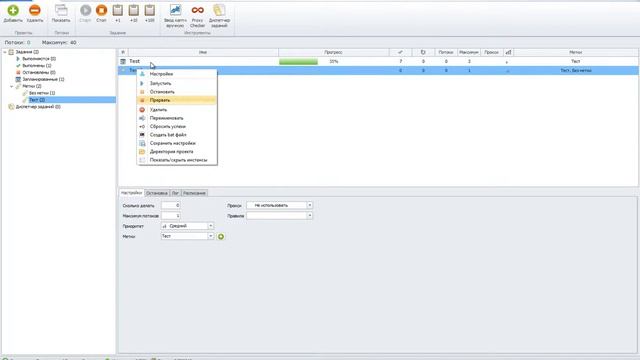Viewport: 640px width, 360px height.
Task: Open the Метки dropdown showing Тест
Action: click(211, 236)
